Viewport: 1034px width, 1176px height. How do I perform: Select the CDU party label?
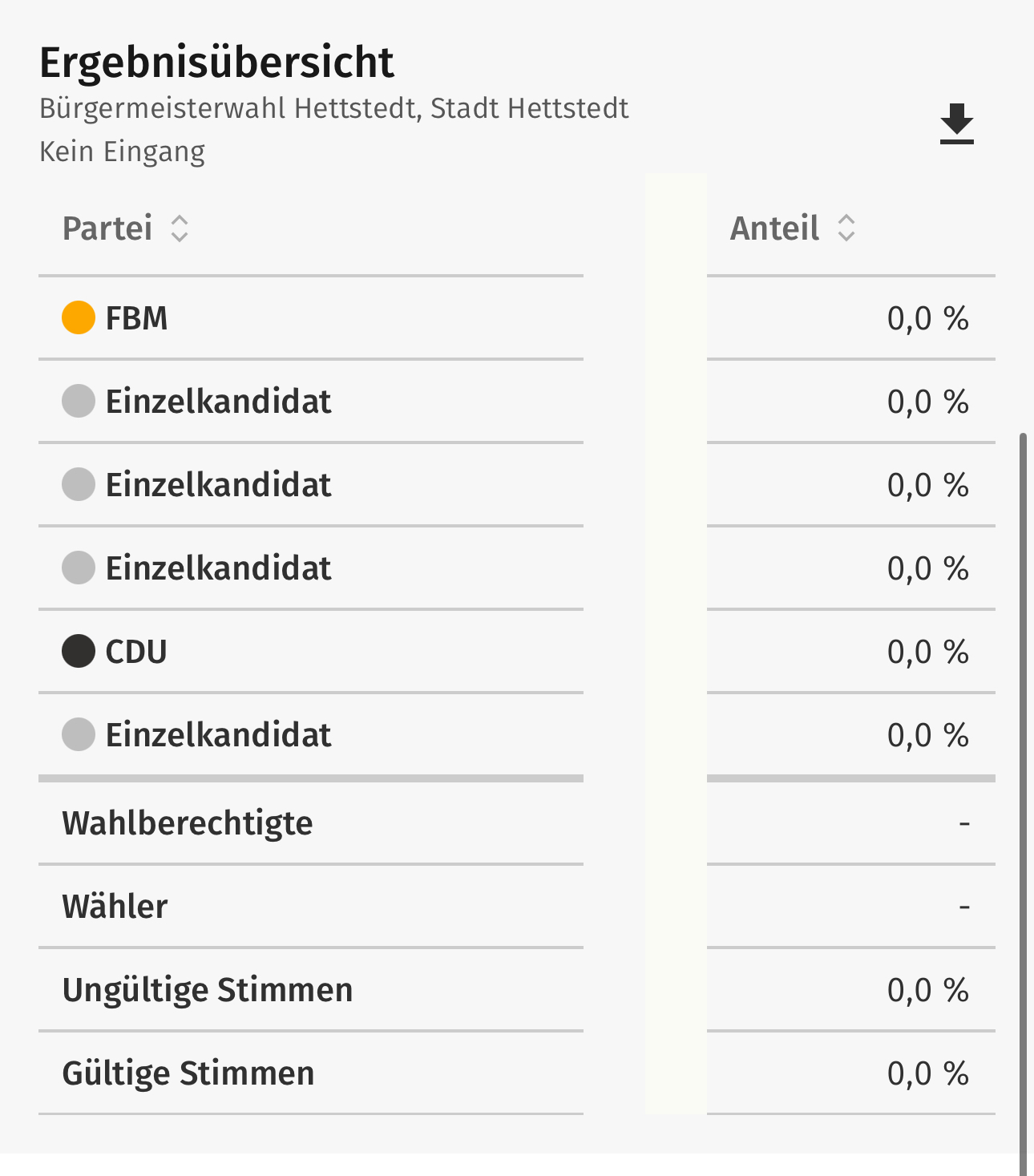point(136,652)
